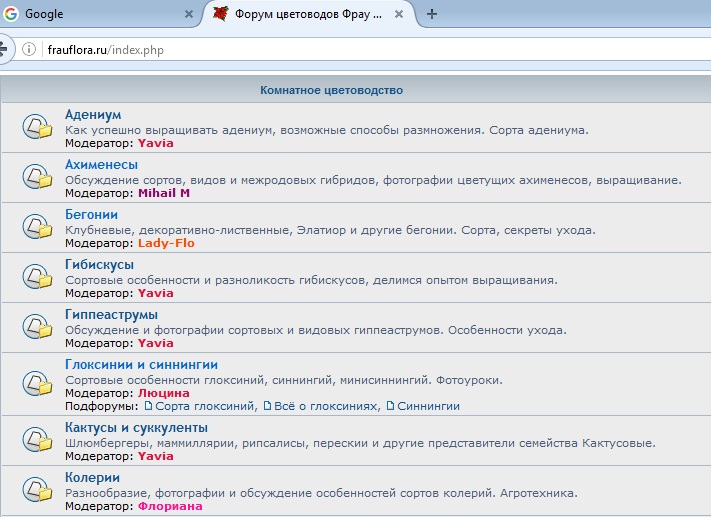This screenshot has width=711, height=517.
Task: Close the Google tab
Action: [189, 14]
